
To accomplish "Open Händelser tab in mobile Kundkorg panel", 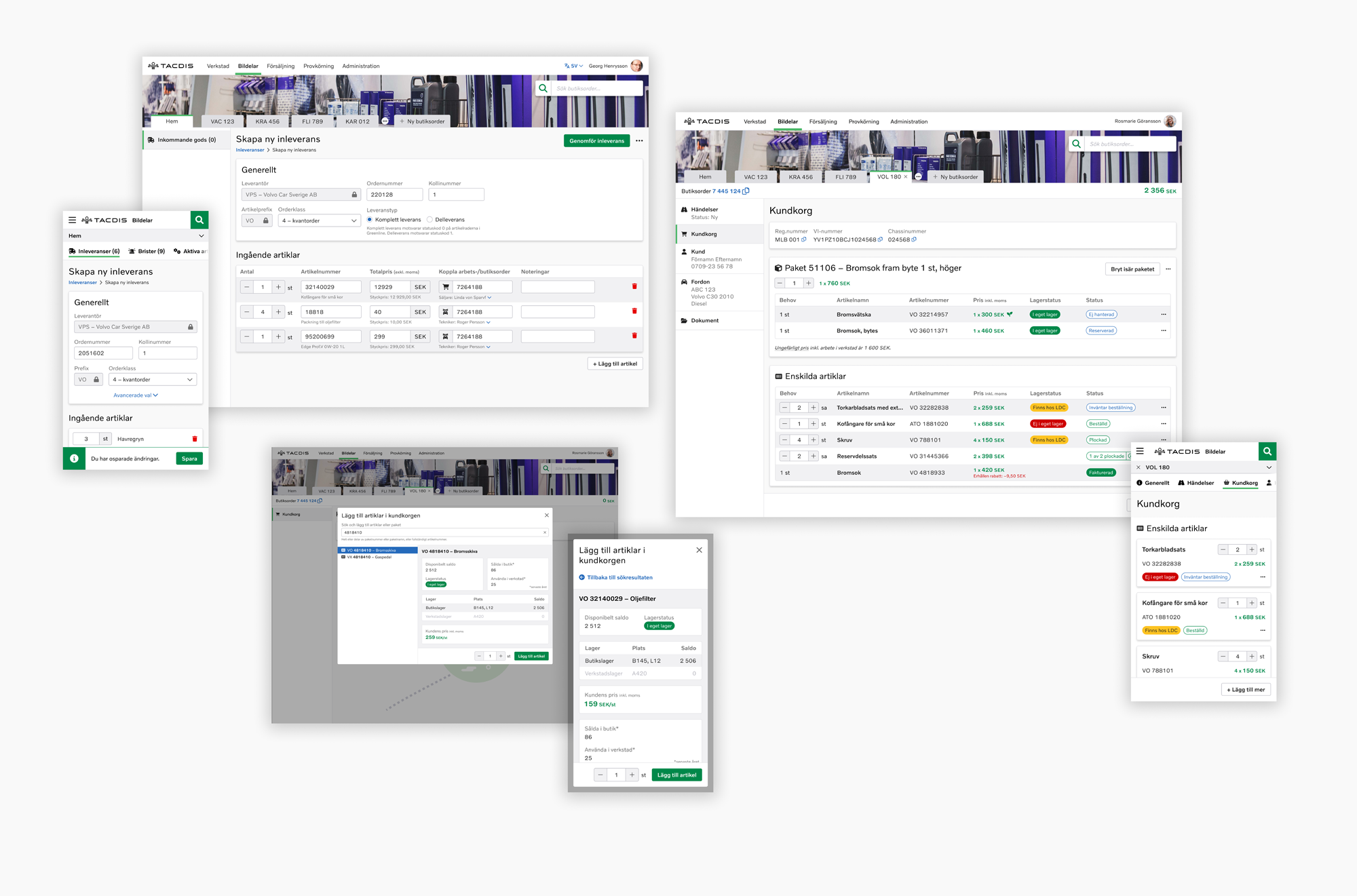I will click(x=1196, y=483).
